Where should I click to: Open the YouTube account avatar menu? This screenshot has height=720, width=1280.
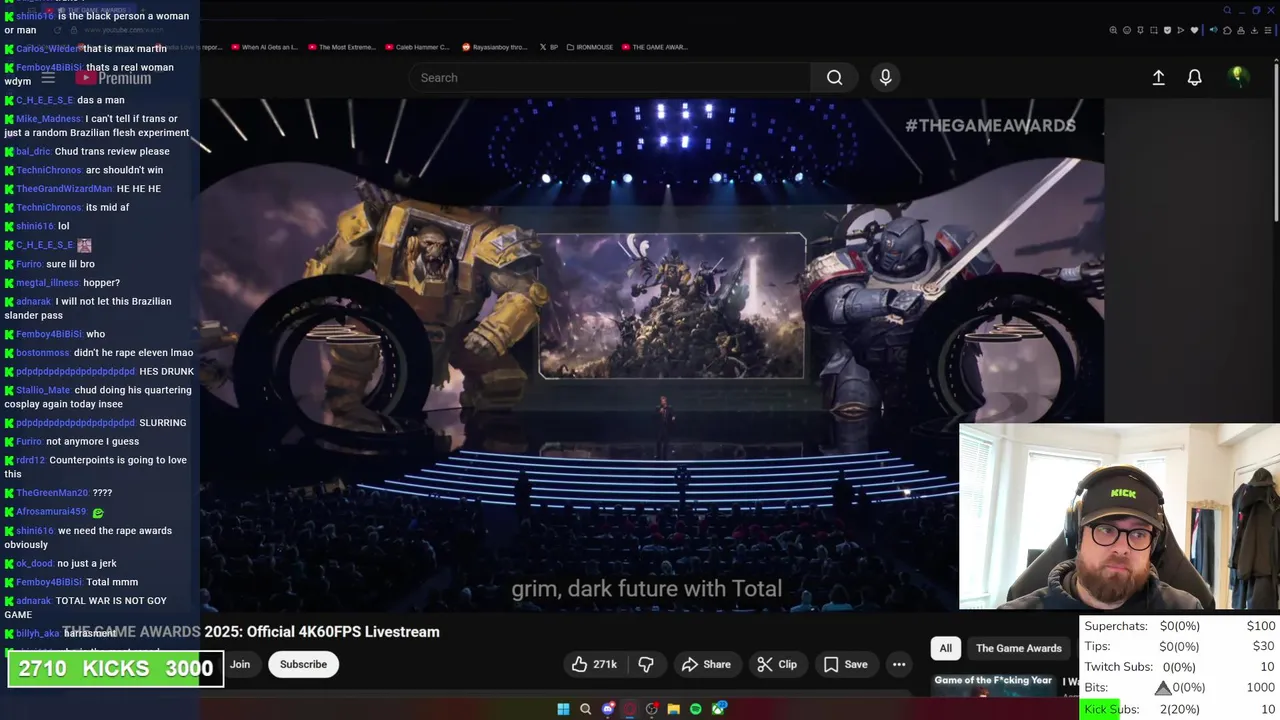[x=1238, y=77]
